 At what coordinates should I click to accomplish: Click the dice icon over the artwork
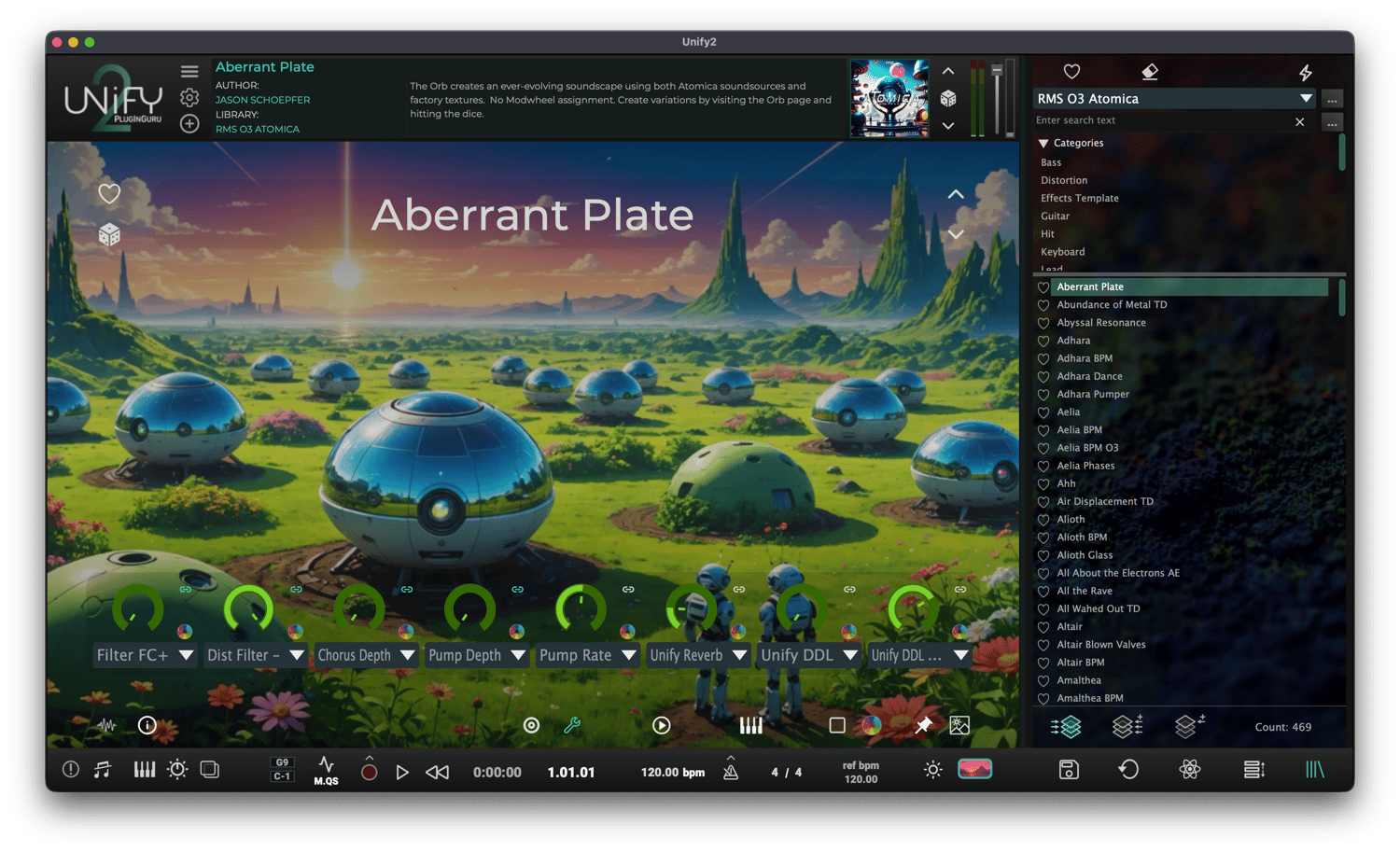pos(109,234)
